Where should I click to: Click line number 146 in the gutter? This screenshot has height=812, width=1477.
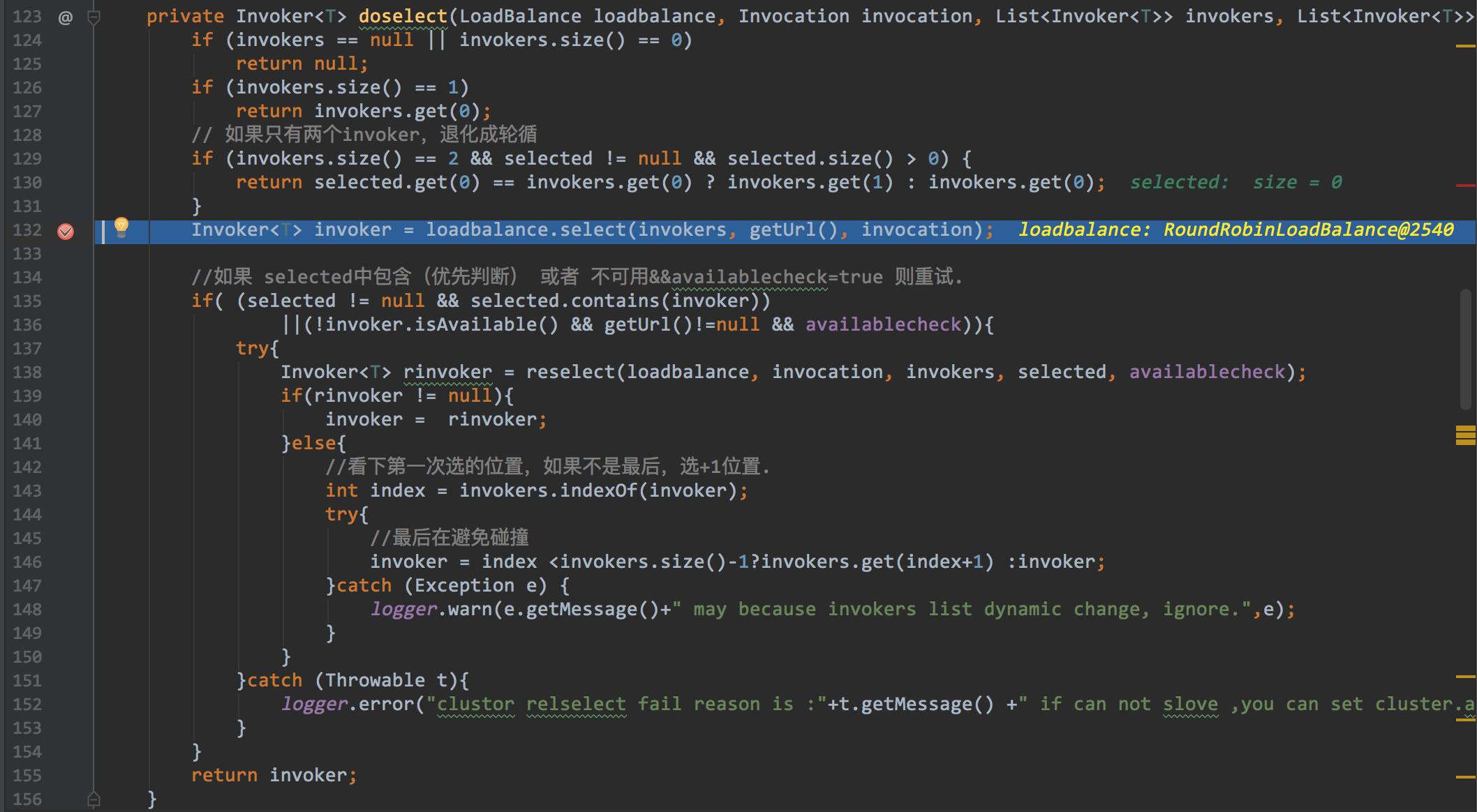click(x=27, y=562)
